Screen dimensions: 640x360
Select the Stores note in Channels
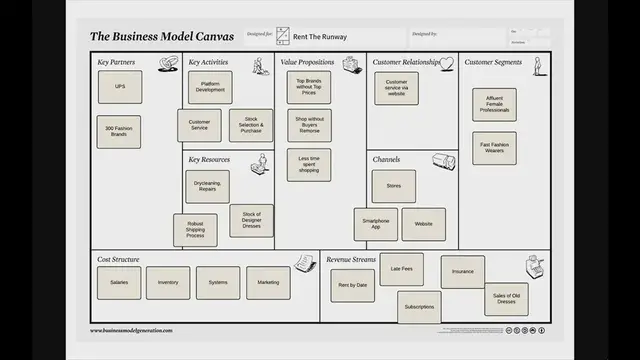pos(394,186)
